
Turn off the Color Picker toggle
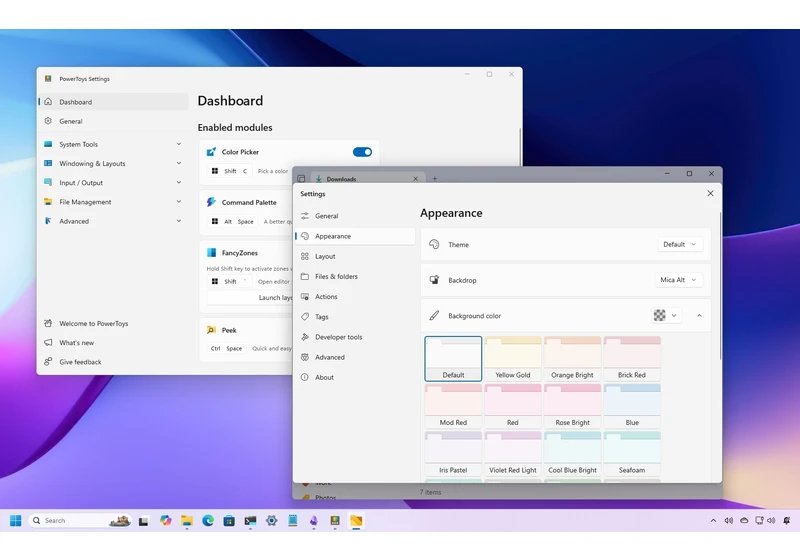[x=362, y=152]
